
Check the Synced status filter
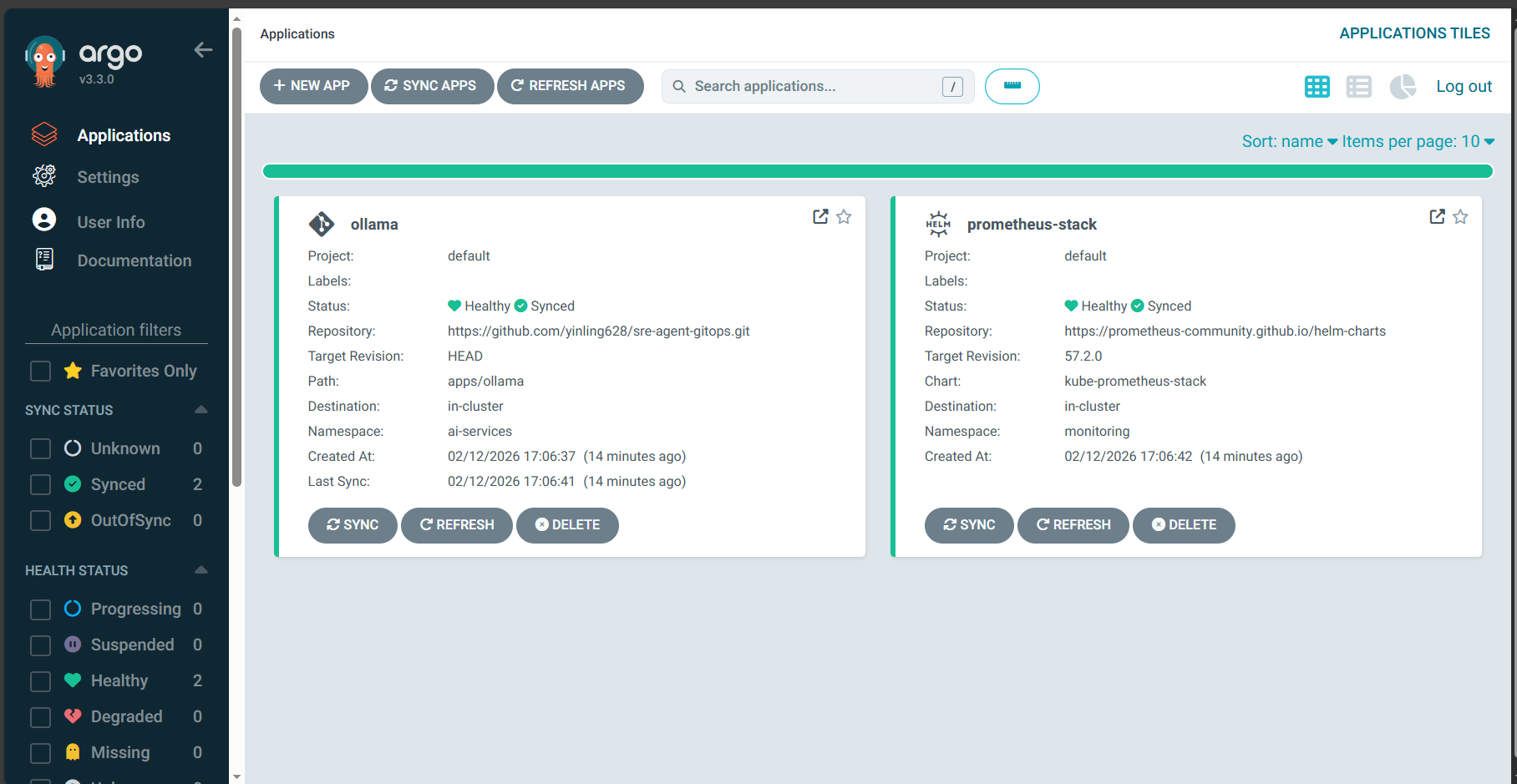40,484
